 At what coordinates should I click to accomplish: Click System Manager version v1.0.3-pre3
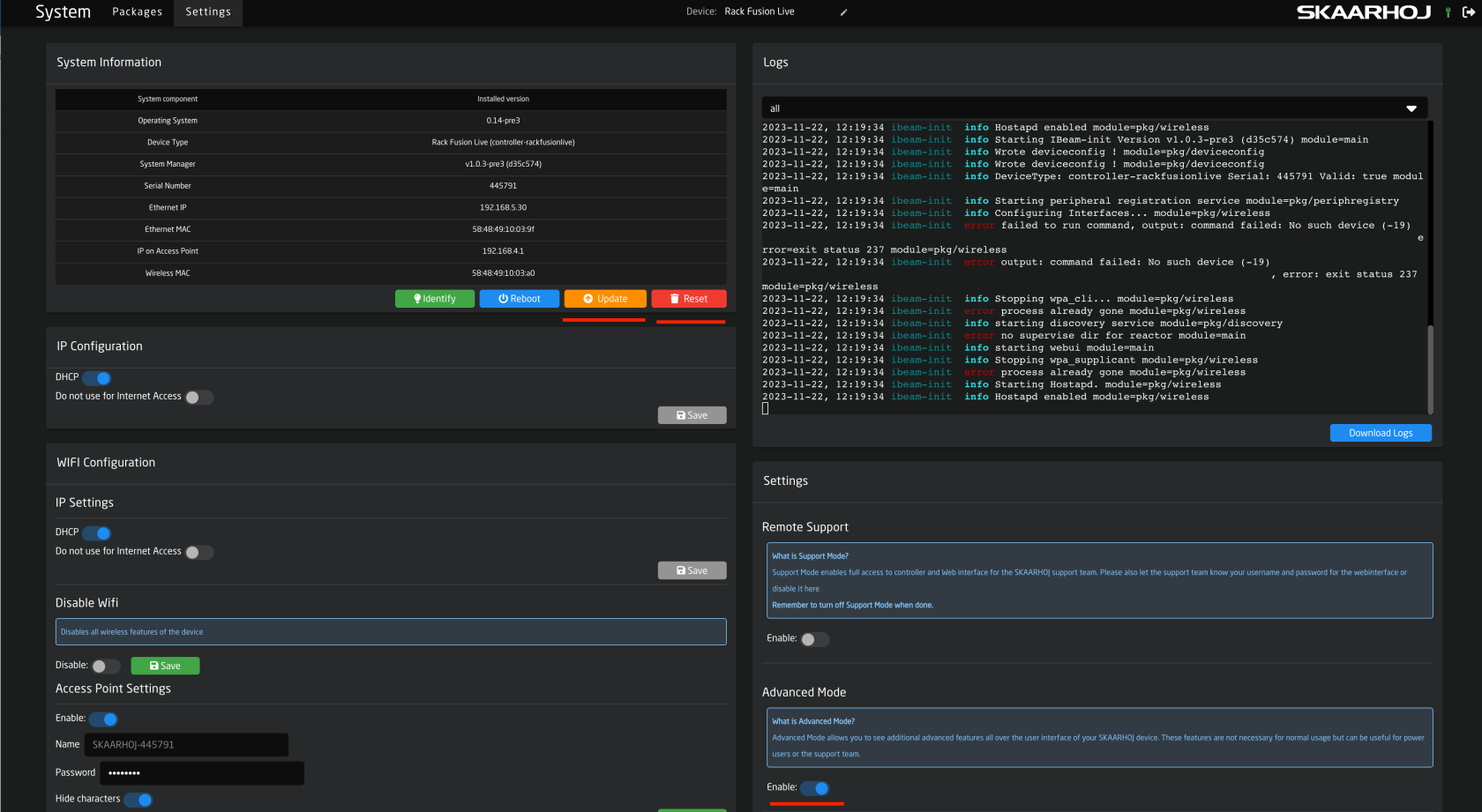pyautogui.click(x=503, y=164)
